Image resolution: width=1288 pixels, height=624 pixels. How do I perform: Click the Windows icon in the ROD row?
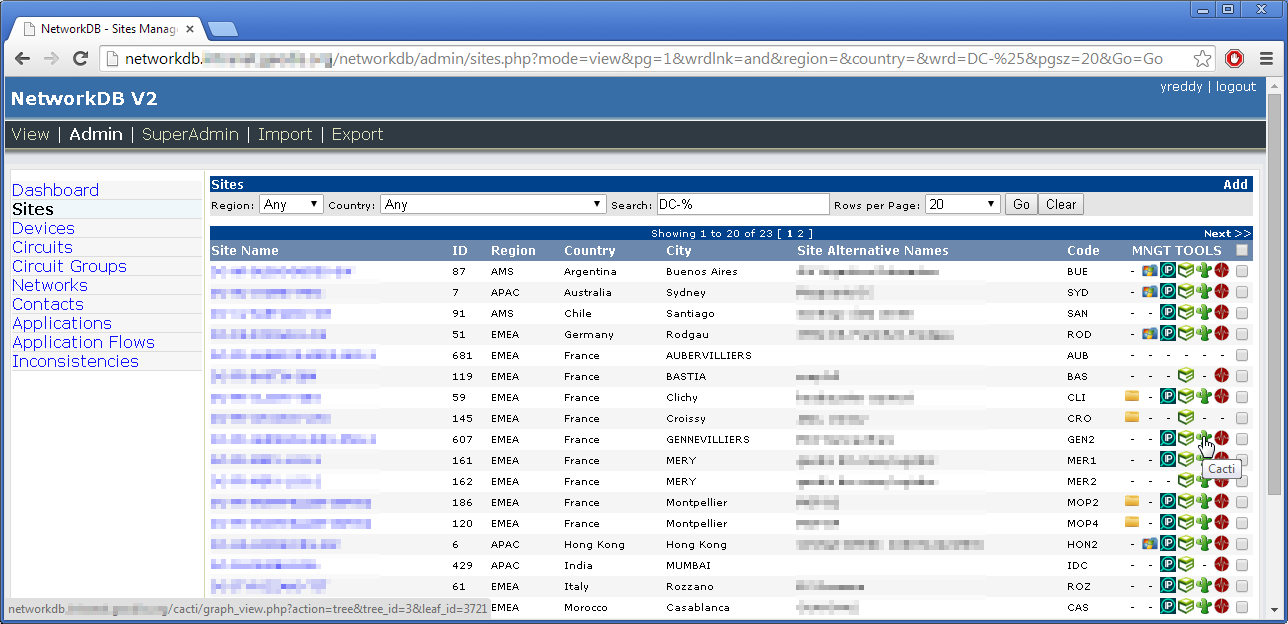(x=1150, y=334)
